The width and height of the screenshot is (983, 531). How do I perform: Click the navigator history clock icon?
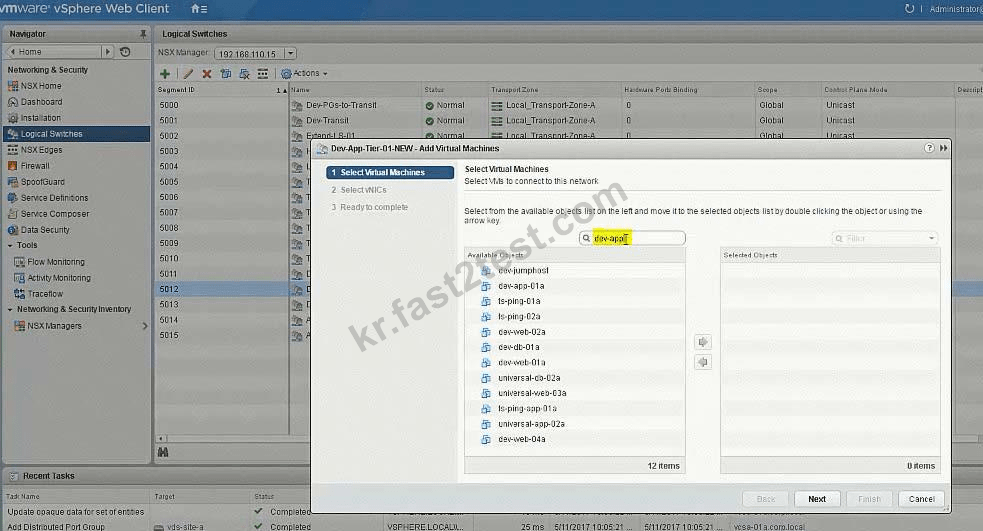click(125, 52)
